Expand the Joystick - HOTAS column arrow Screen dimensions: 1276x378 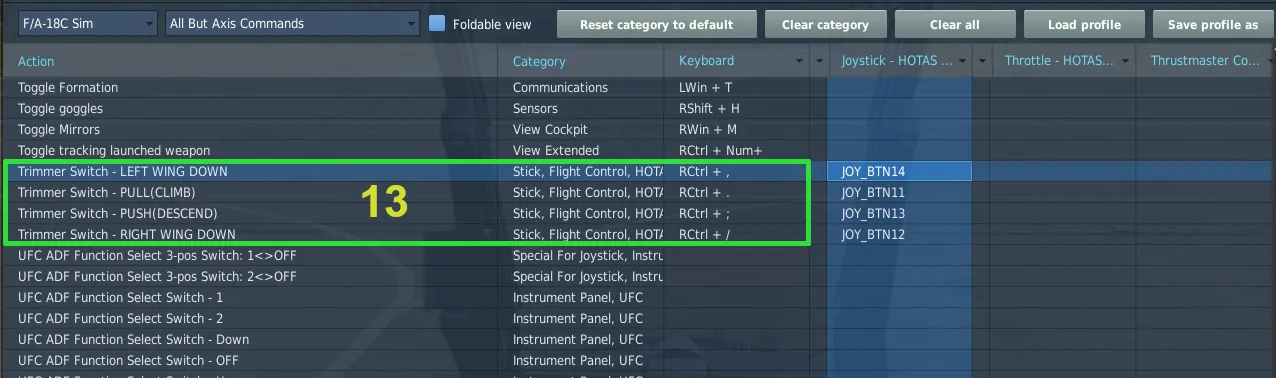(x=960, y=62)
